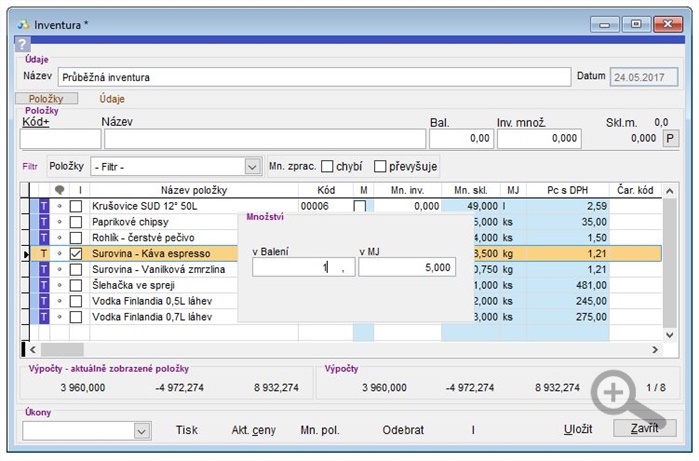
Task: Click the item Název input field under Položky
Action: tap(265, 139)
